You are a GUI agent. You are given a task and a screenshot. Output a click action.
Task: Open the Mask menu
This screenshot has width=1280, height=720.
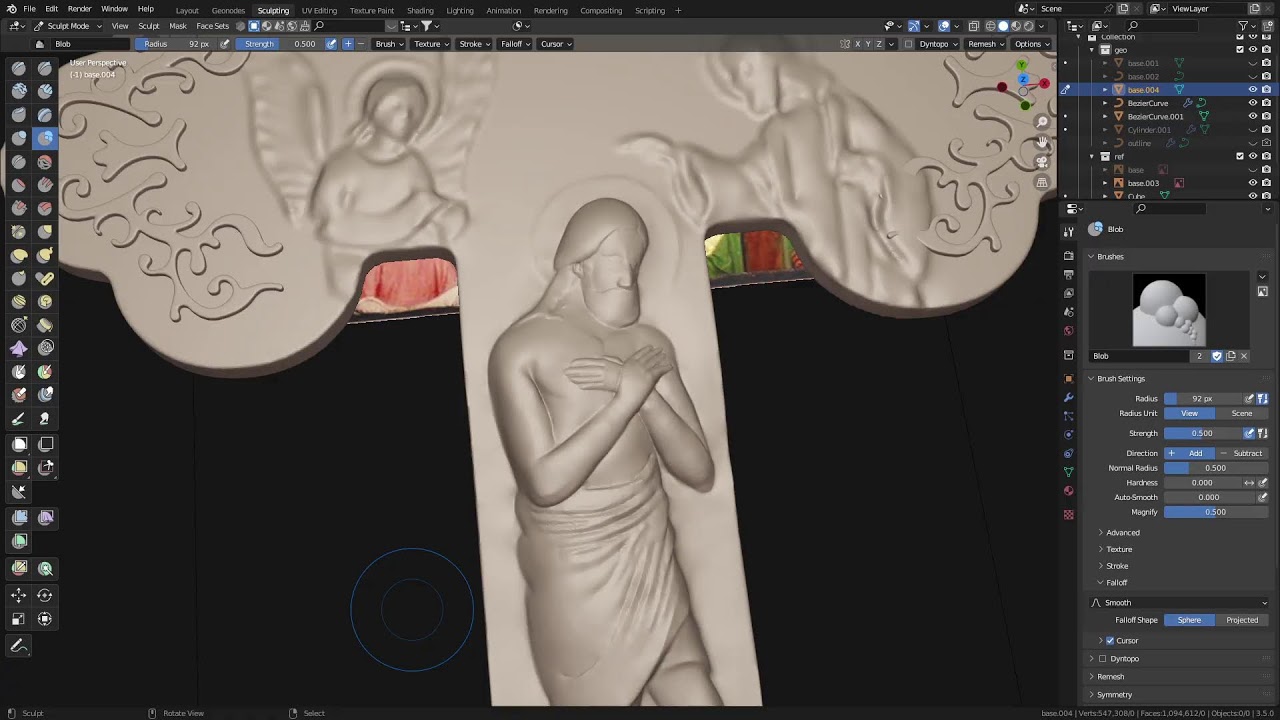(178, 26)
